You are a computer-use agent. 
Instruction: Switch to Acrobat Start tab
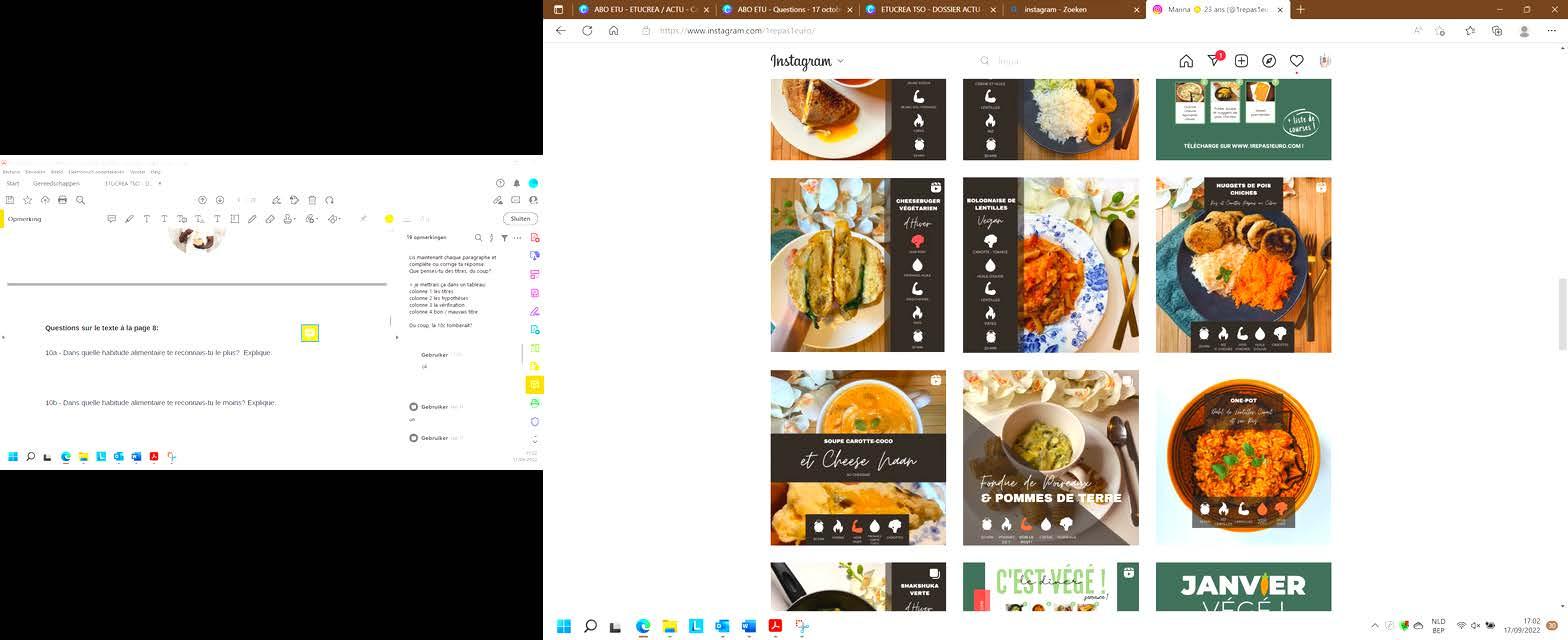(13, 183)
